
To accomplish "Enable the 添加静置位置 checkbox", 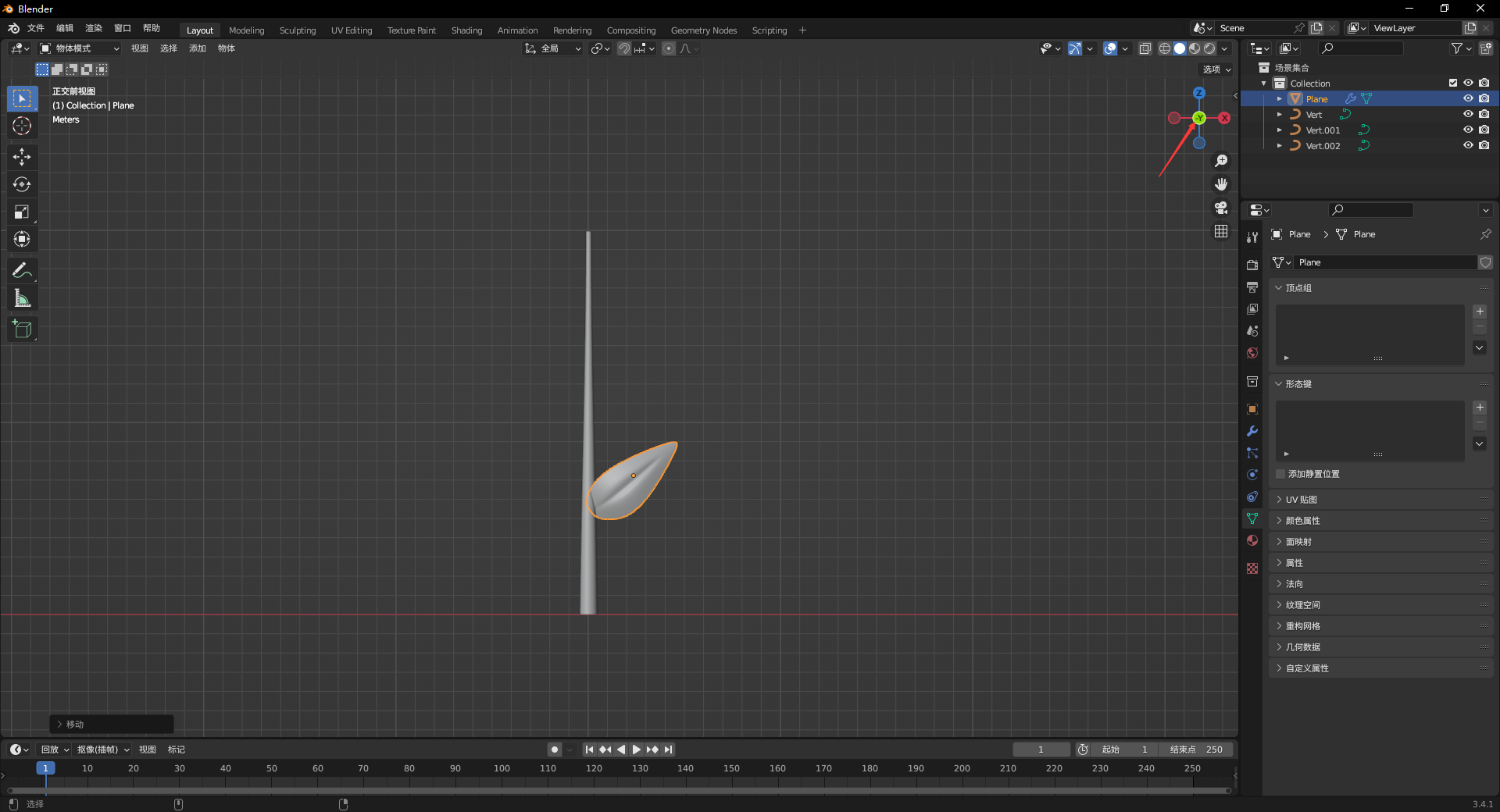I will point(1280,474).
